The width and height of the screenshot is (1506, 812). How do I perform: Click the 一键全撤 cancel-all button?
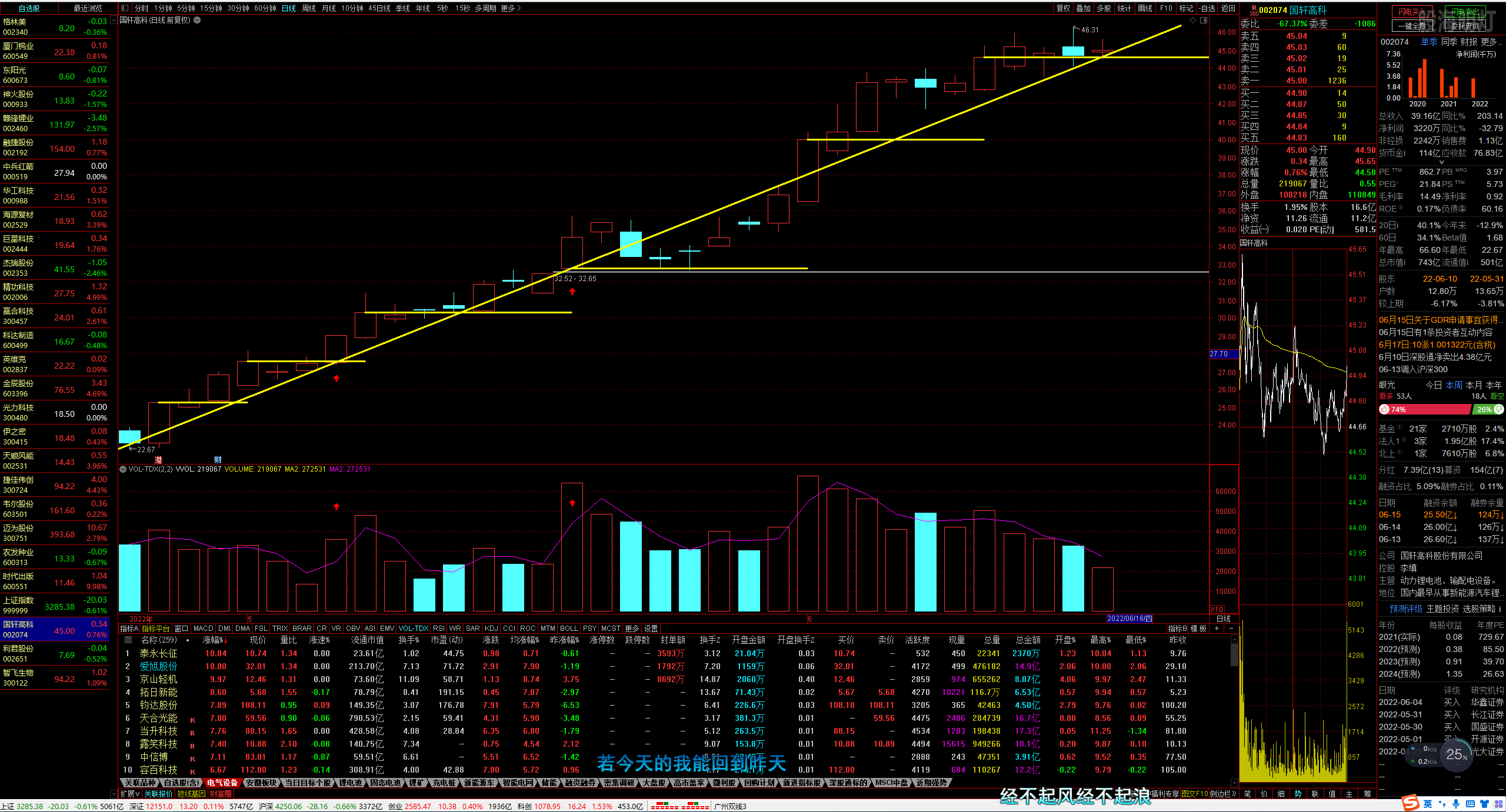click(x=1411, y=26)
